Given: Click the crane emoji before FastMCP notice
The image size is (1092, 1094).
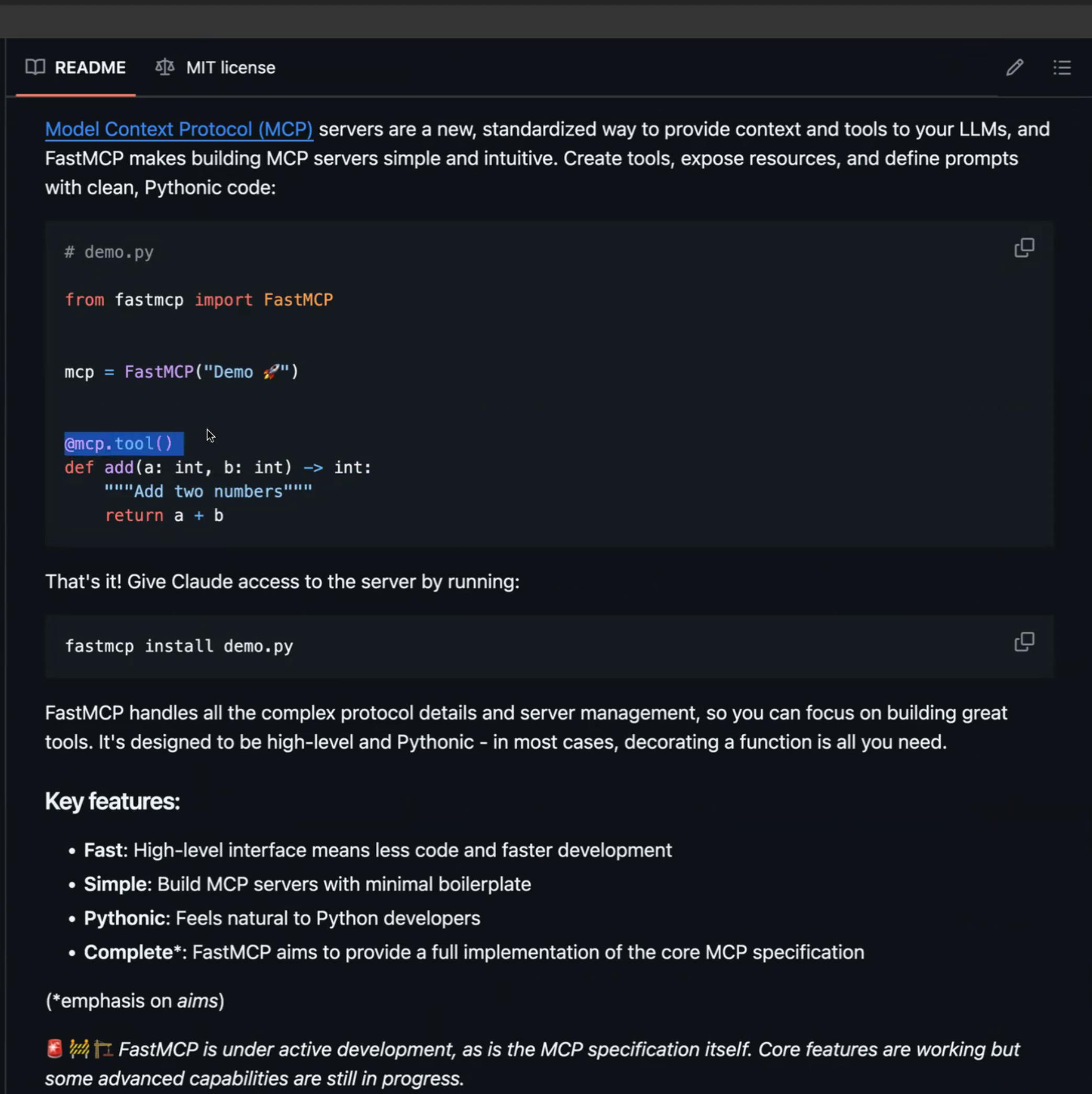Looking at the screenshot, I should 103,1048.
